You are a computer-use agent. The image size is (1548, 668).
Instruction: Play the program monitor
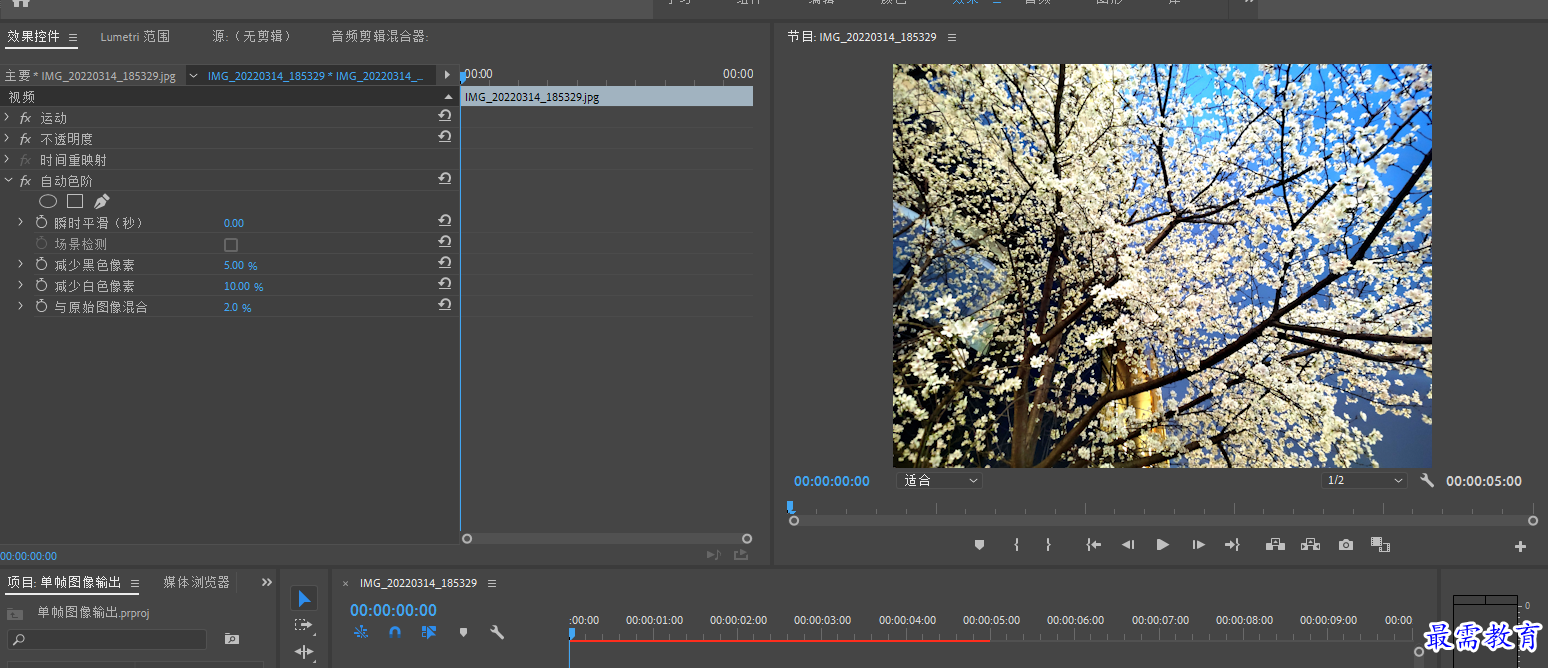1162,545
